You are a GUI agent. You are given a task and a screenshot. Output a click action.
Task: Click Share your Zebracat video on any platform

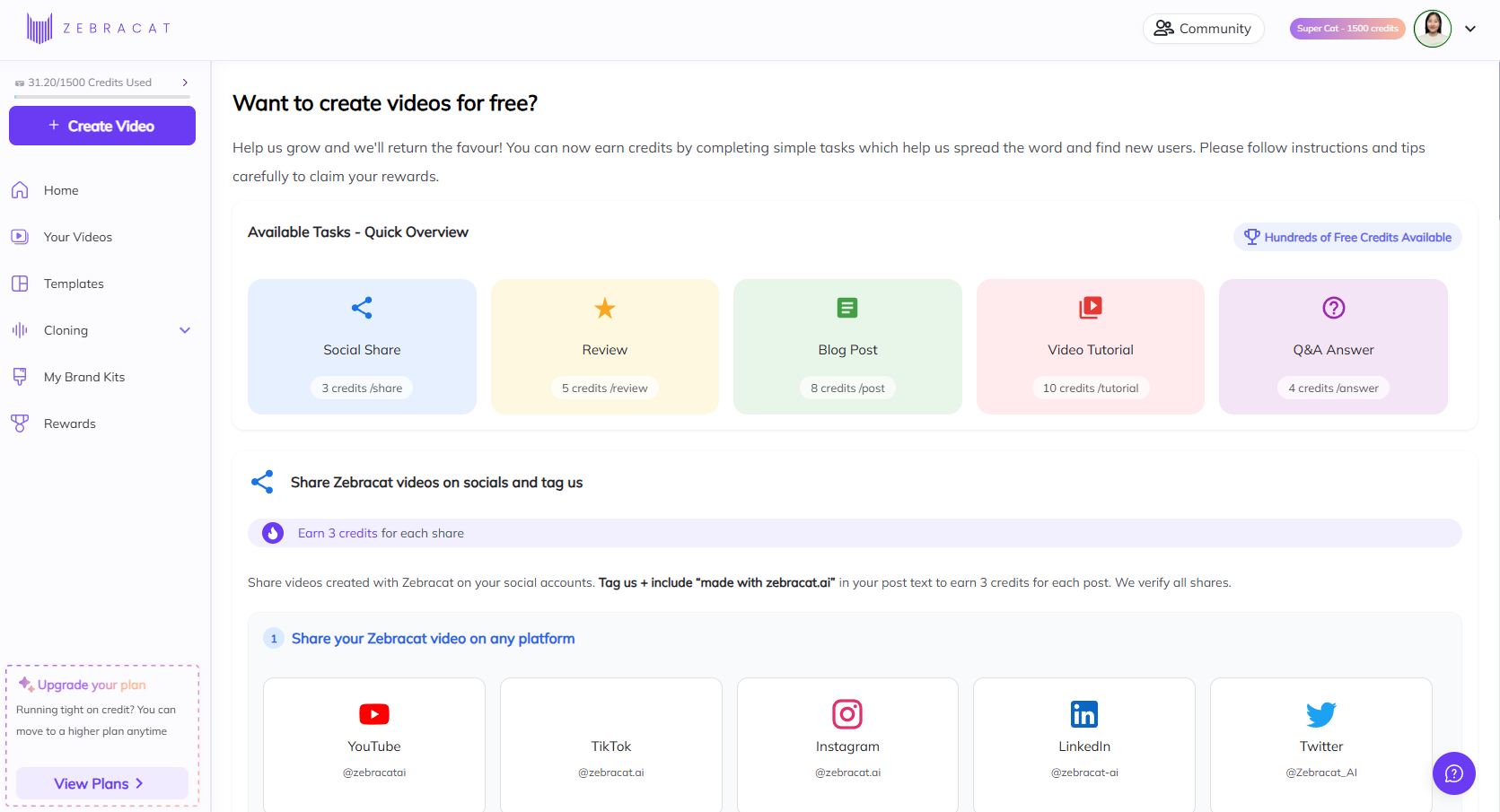[434, 639]
